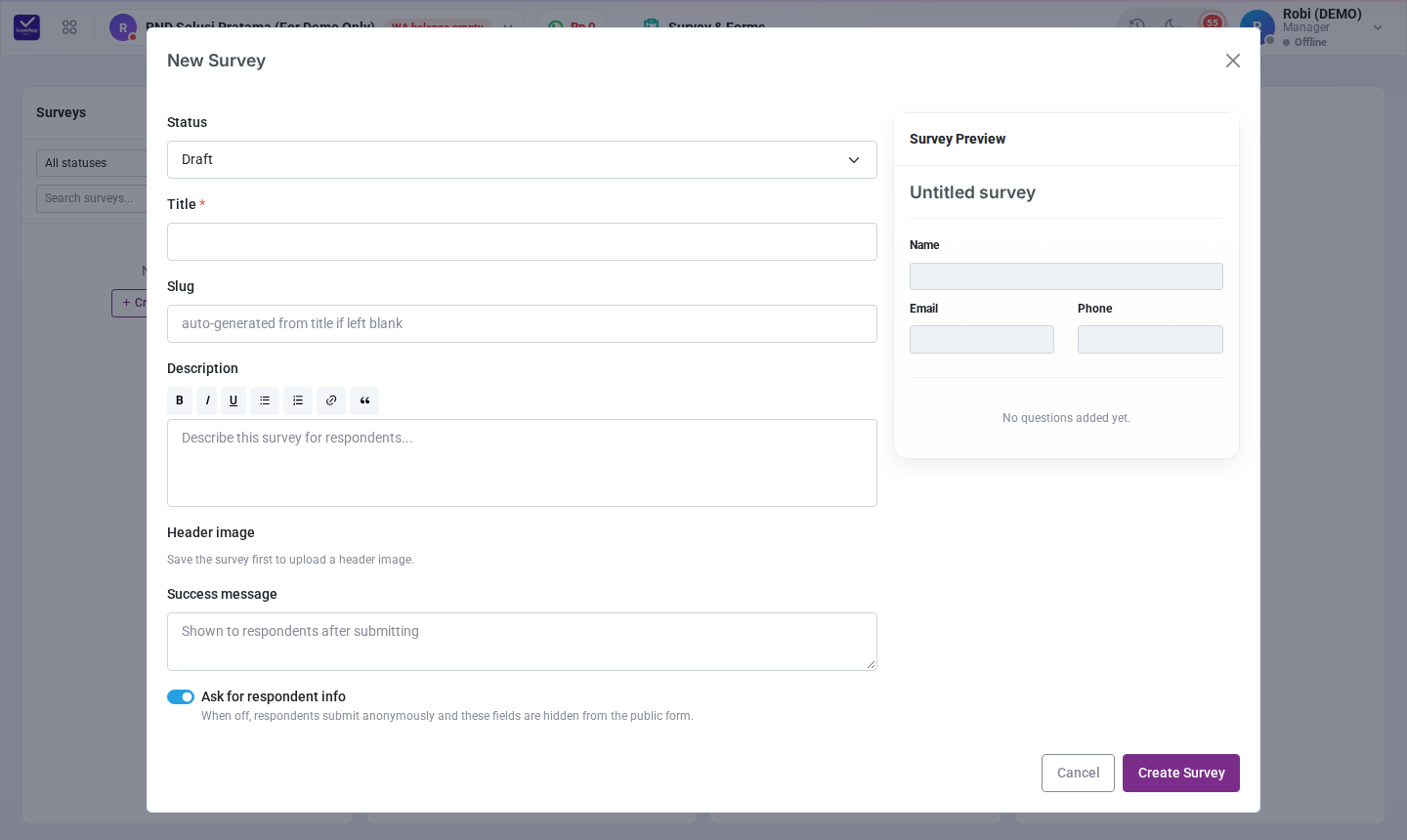Open the Status dropdown set to Draft

click(522, 160)
